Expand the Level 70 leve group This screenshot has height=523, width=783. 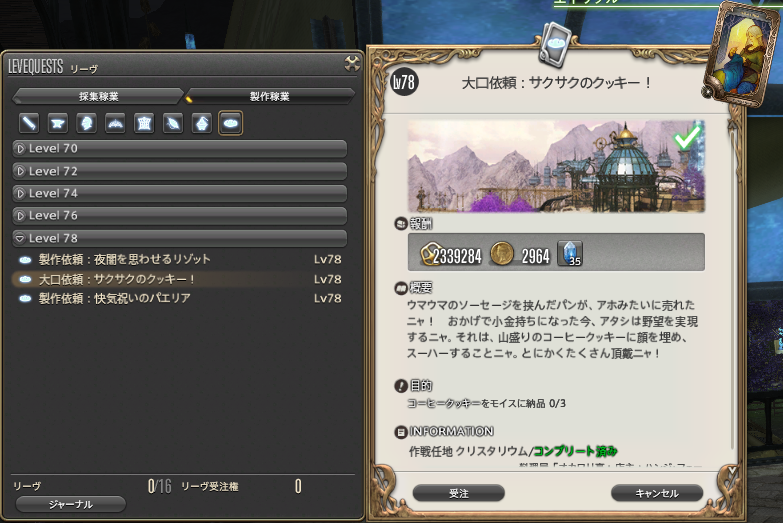(180, 148)
